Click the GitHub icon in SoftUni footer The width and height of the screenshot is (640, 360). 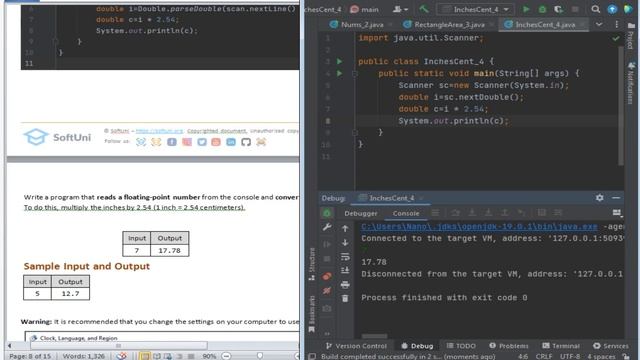coord(246,142)
